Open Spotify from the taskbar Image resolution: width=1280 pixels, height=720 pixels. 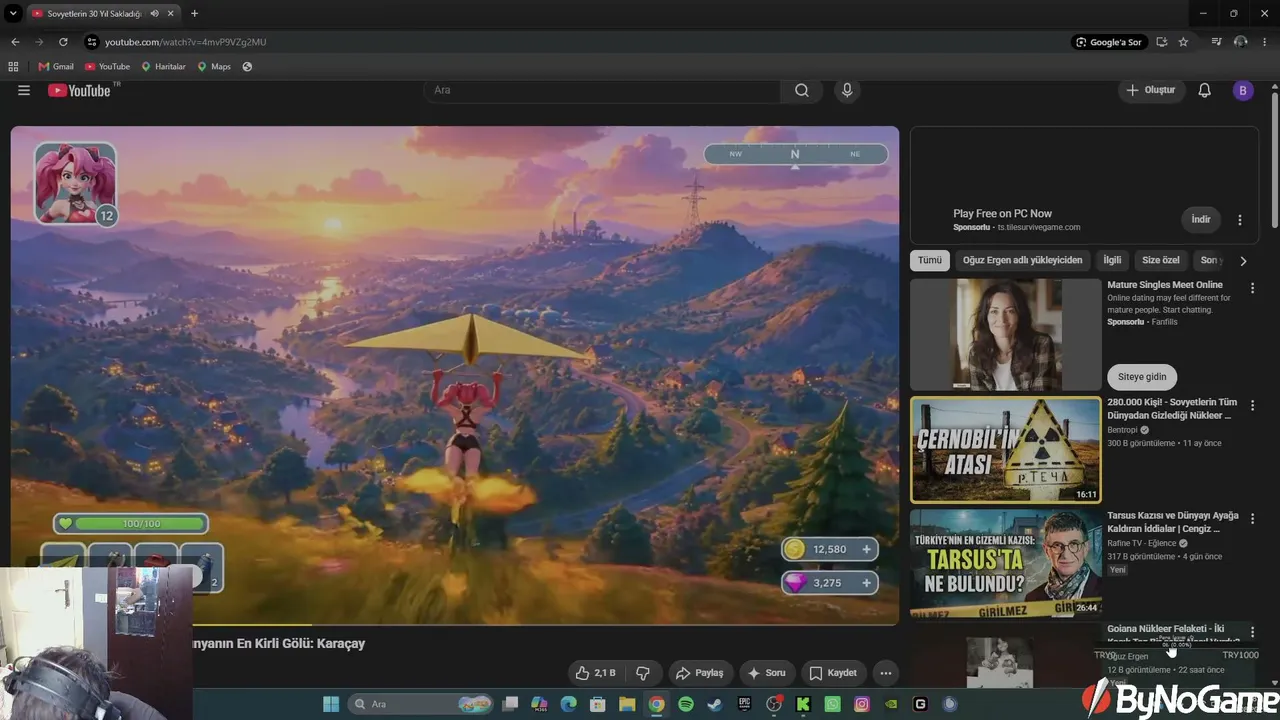686,704
